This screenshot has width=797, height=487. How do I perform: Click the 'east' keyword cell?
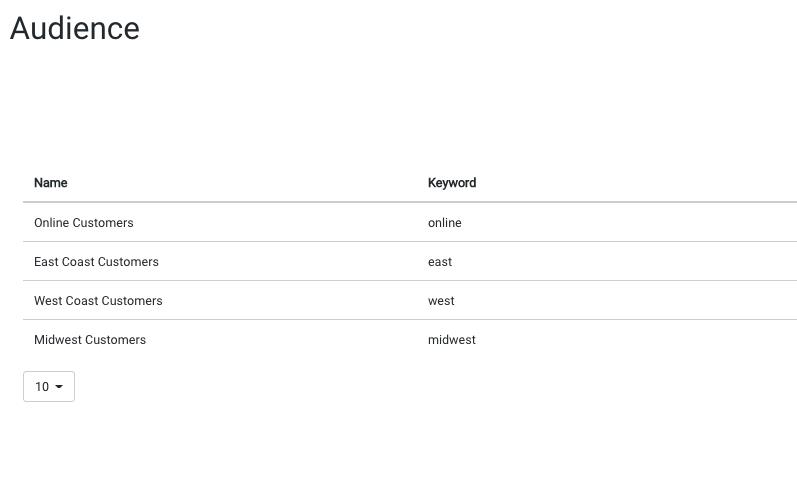click(x=440, y=262)
